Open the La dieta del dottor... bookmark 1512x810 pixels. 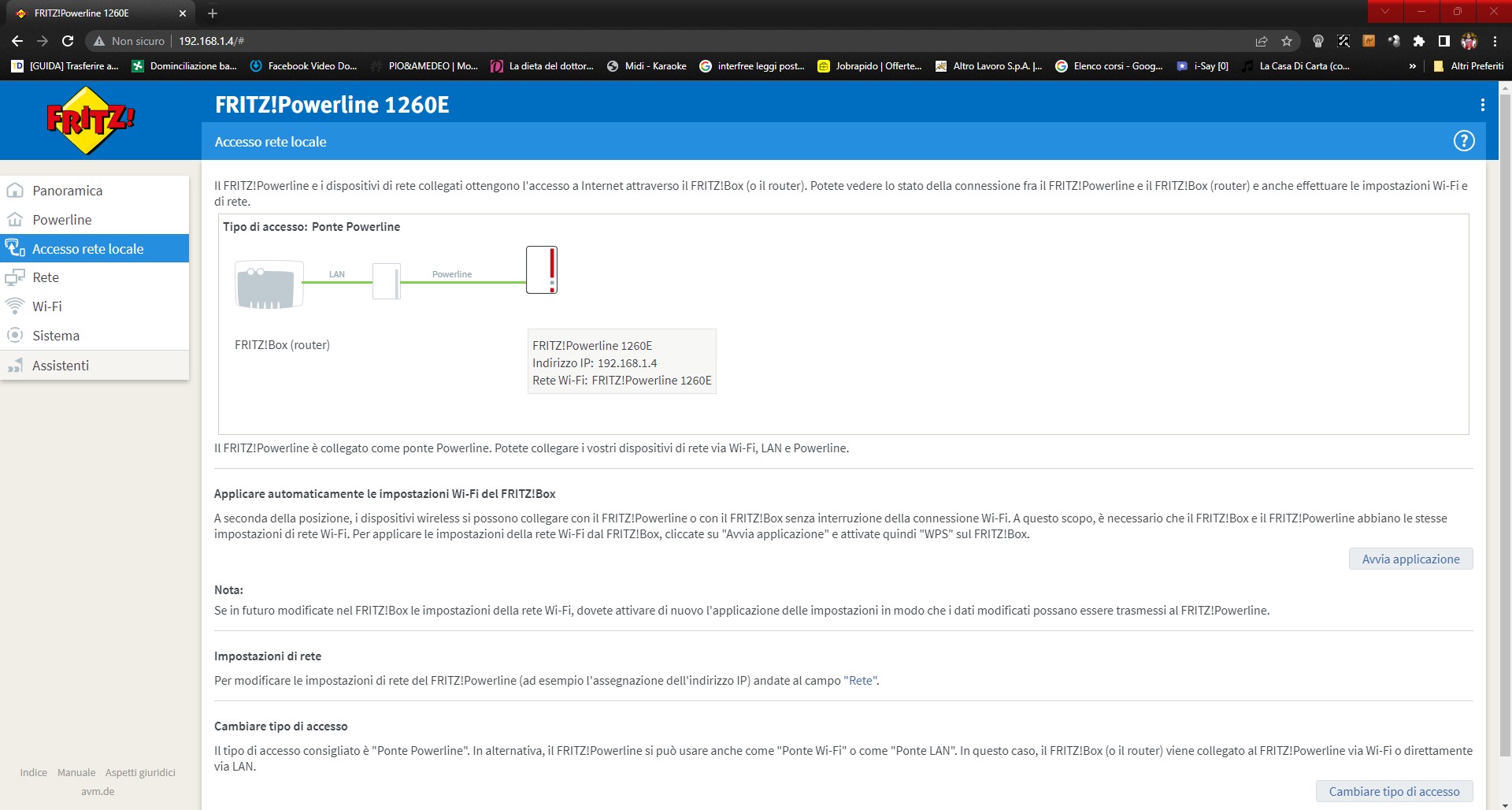click(x=542, y=66)
